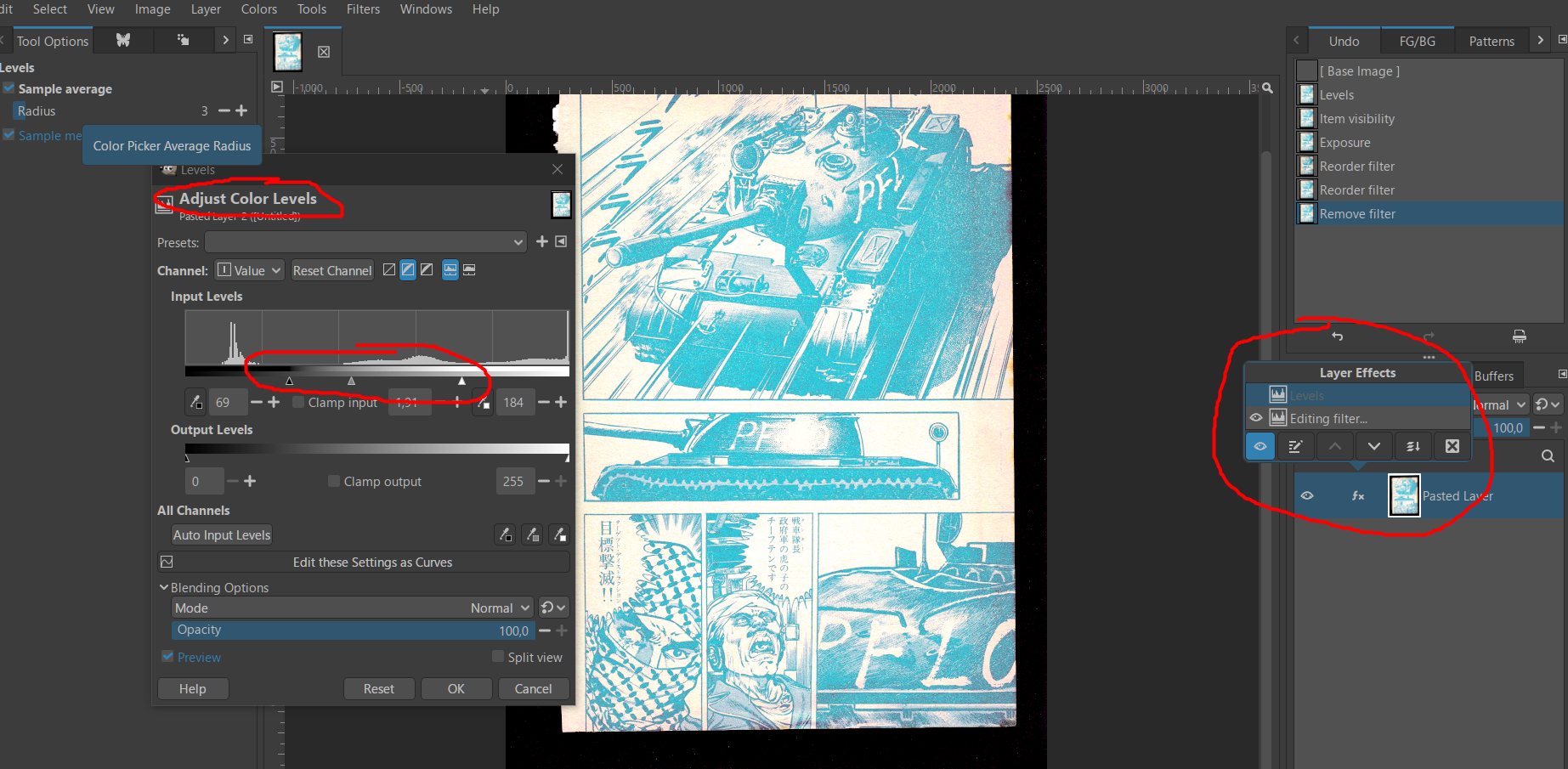Click the Reset button in Levels dialog

tap(379, 688)
